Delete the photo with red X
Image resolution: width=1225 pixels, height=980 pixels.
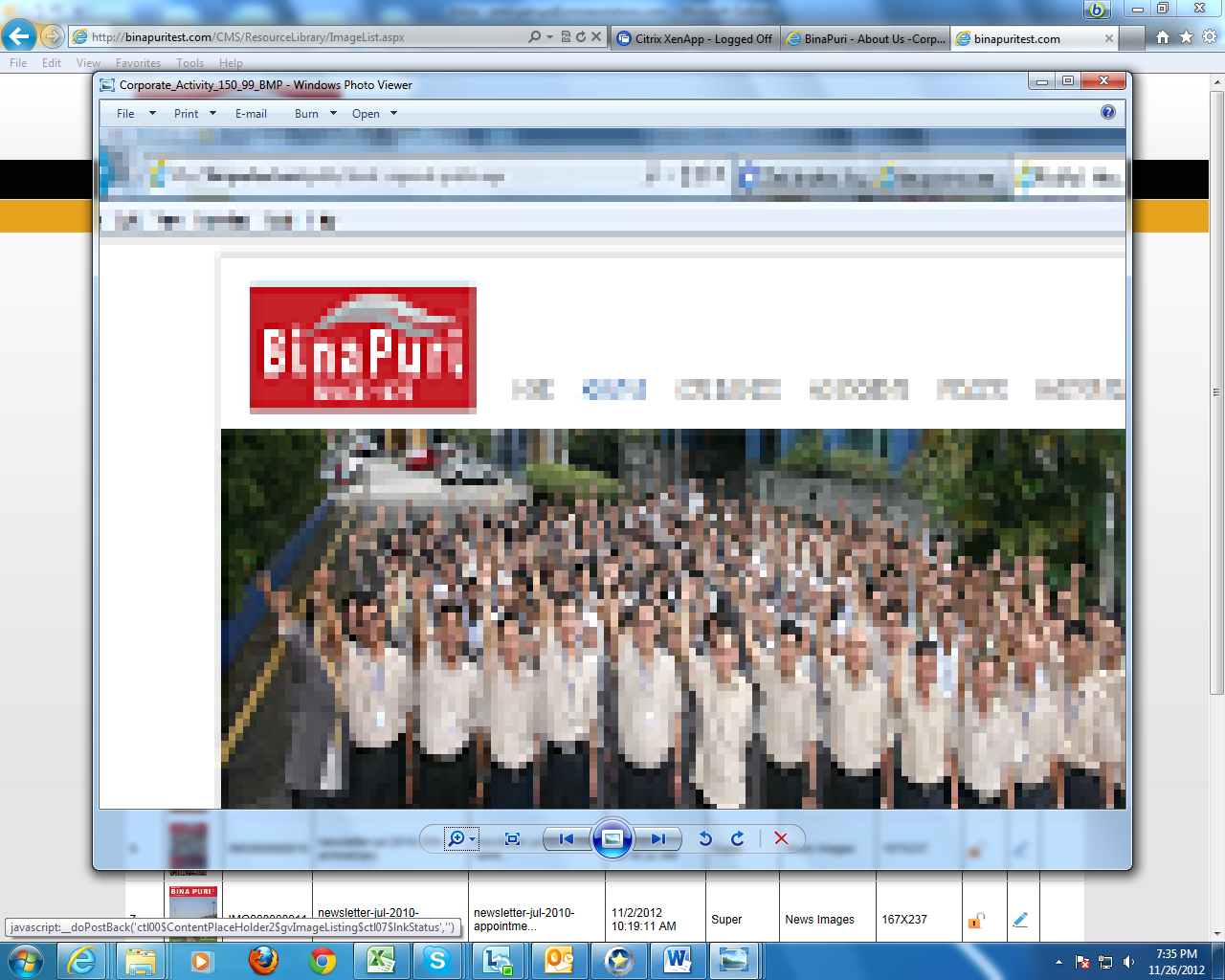(x=781, y=839)
